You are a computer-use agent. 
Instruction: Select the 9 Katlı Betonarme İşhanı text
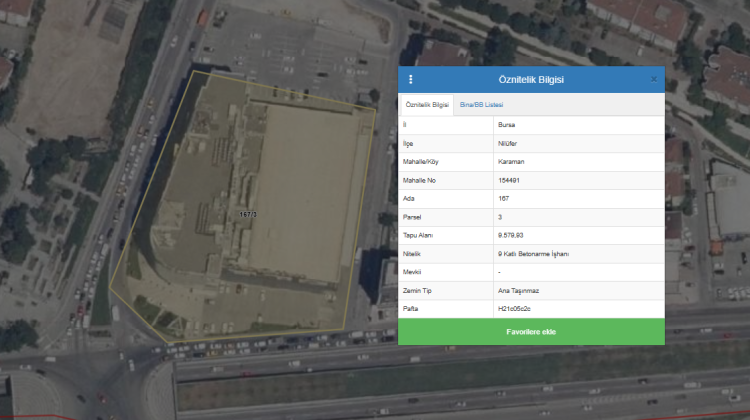533,253
